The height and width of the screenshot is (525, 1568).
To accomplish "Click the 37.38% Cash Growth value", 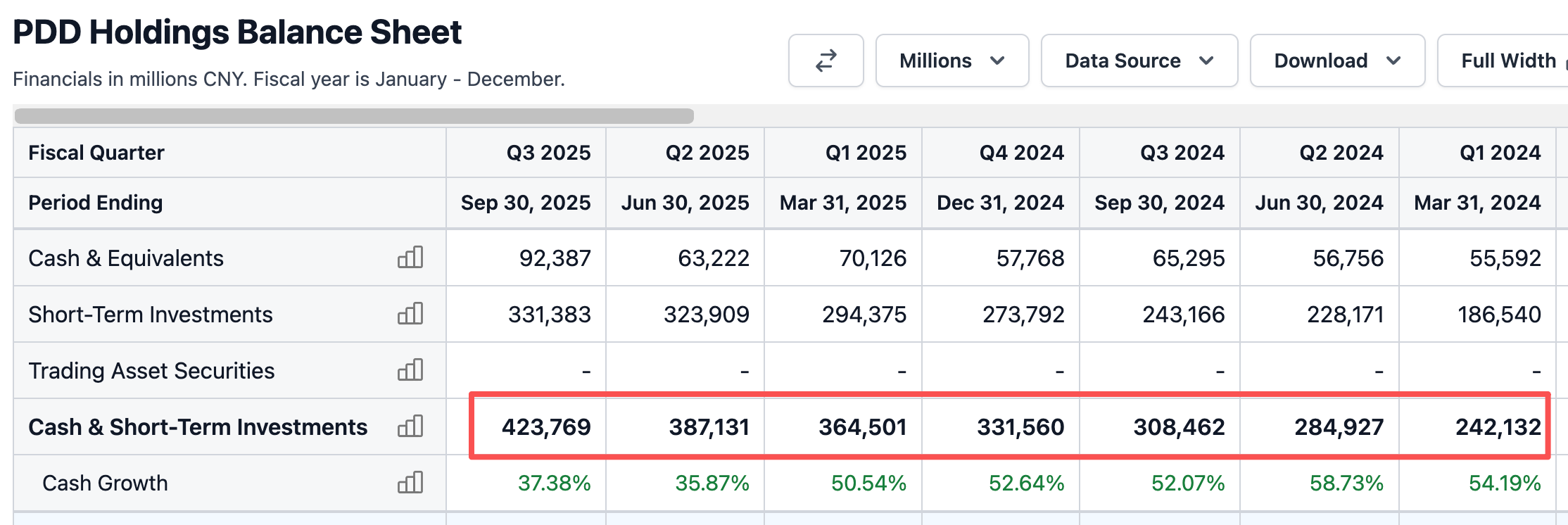I will 554,483.
